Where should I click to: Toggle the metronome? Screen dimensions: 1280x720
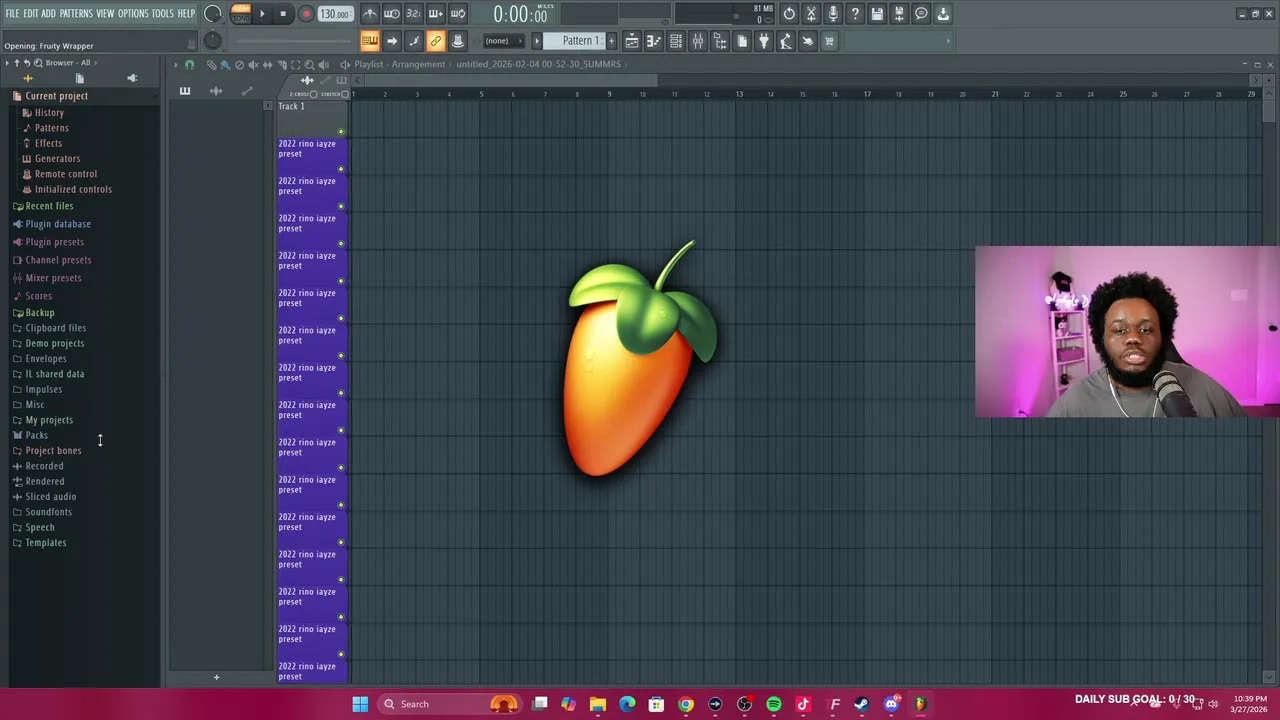coord(370,14)
